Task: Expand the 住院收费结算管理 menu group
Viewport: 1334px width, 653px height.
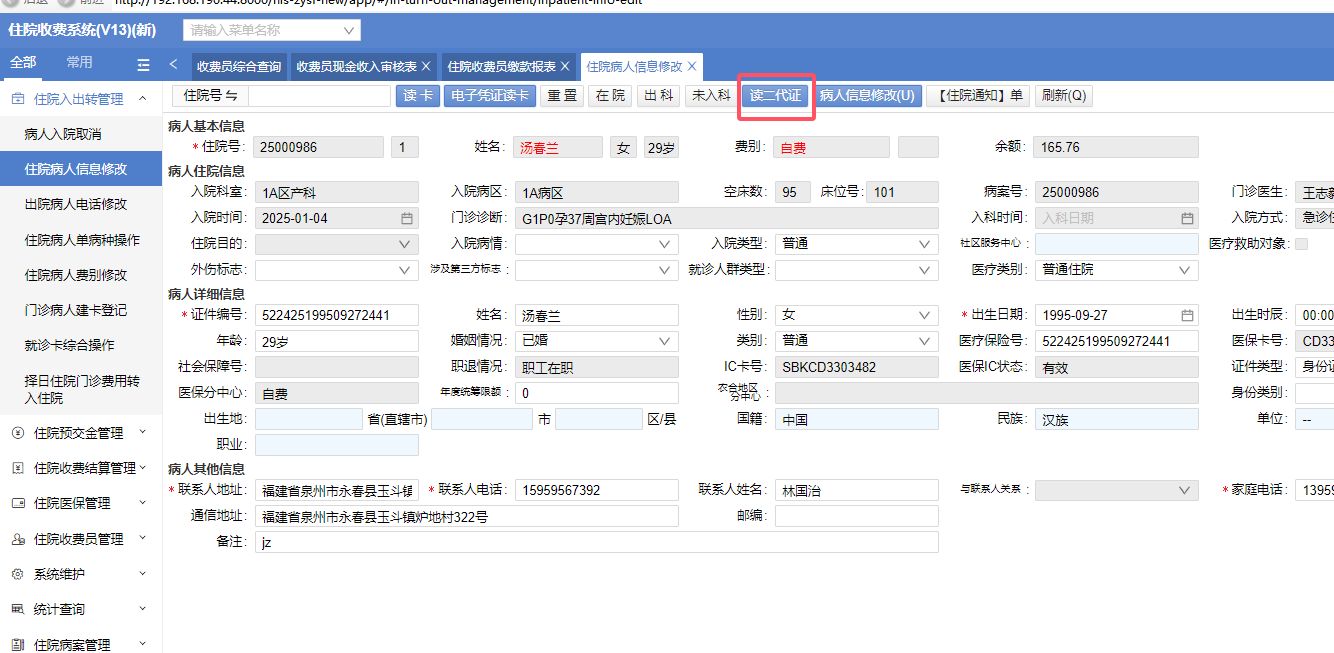Action: (x=142, y=468)
